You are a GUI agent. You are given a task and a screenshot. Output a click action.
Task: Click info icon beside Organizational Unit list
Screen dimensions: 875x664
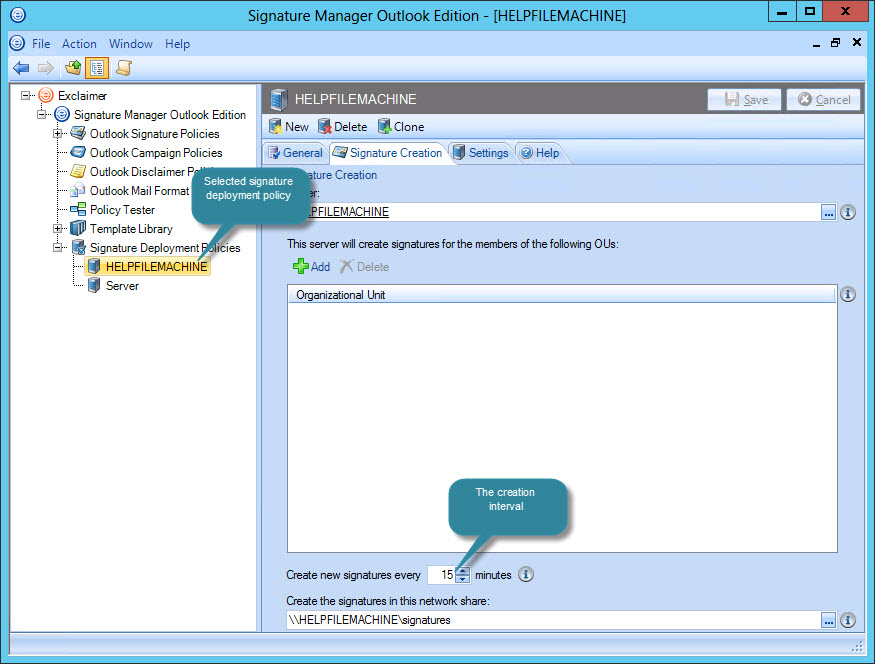(848, 294)
